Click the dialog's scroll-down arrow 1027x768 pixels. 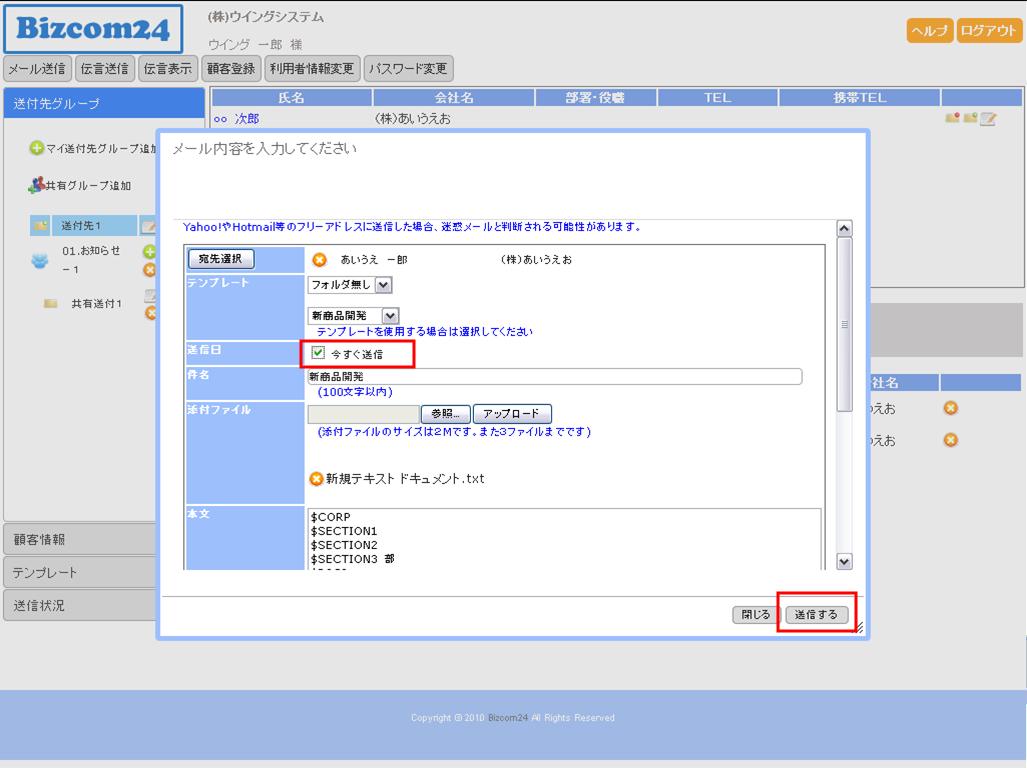coord(843,562)
